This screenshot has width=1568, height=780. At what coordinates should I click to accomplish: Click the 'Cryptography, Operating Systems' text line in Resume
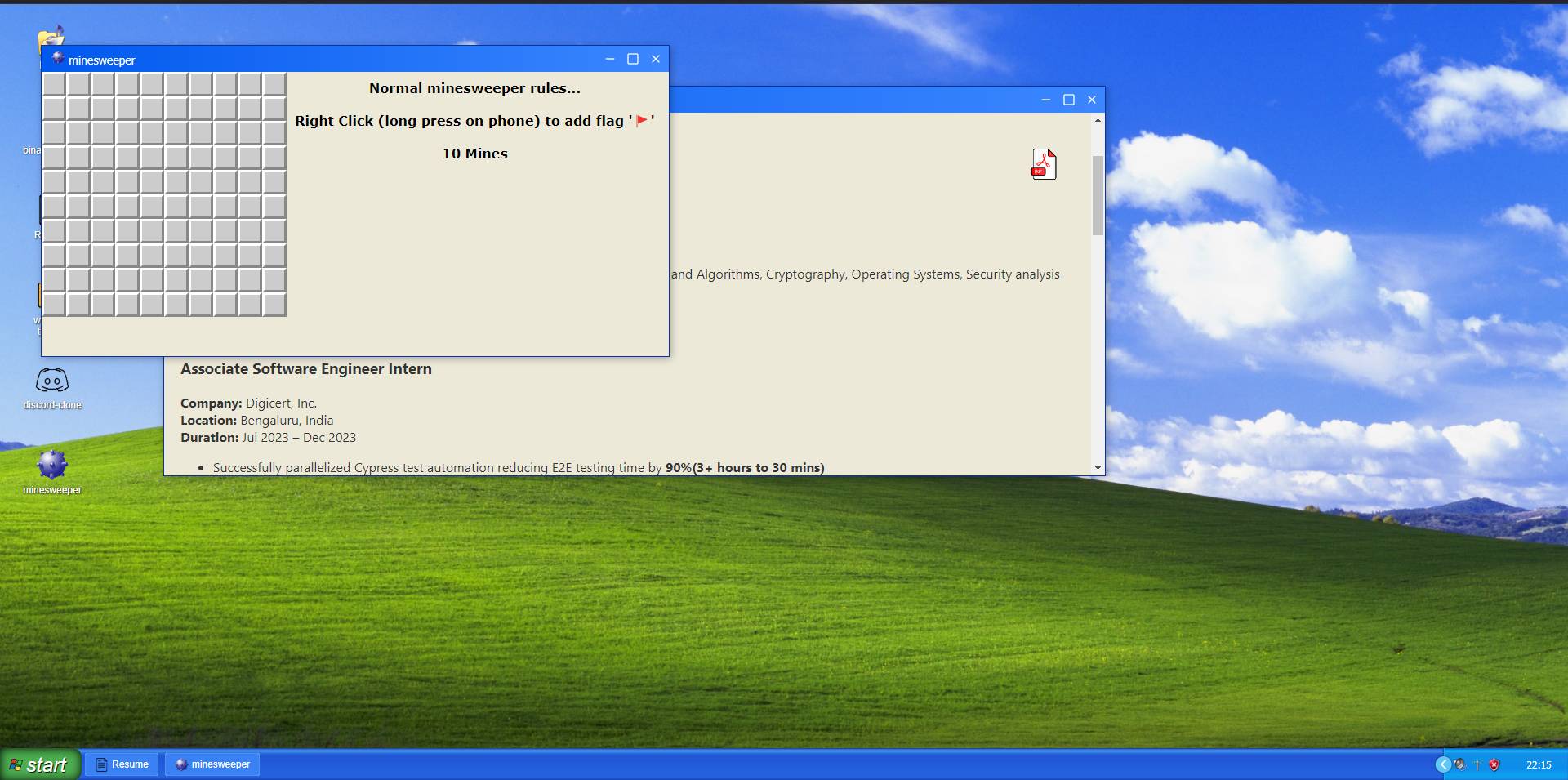pyautogui.click(x=866, y=274)
